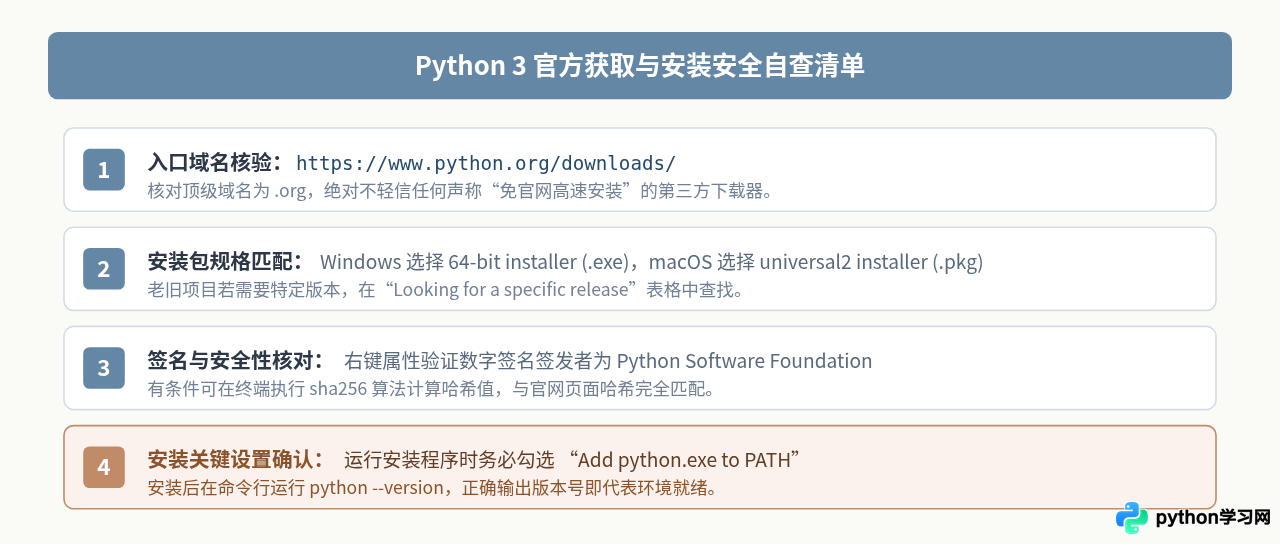Click the heading "入口域名核验:"
1280x544 pixels.
215,163
